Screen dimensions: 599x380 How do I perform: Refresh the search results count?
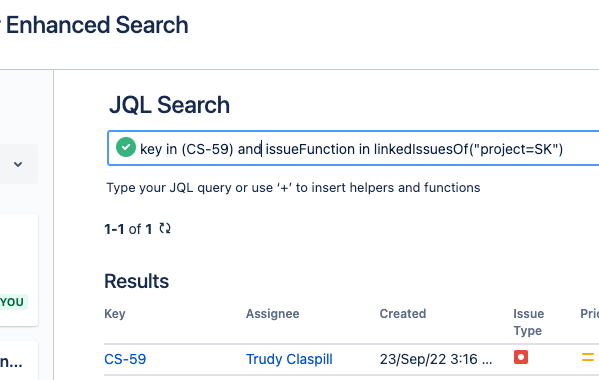point(165,228)
